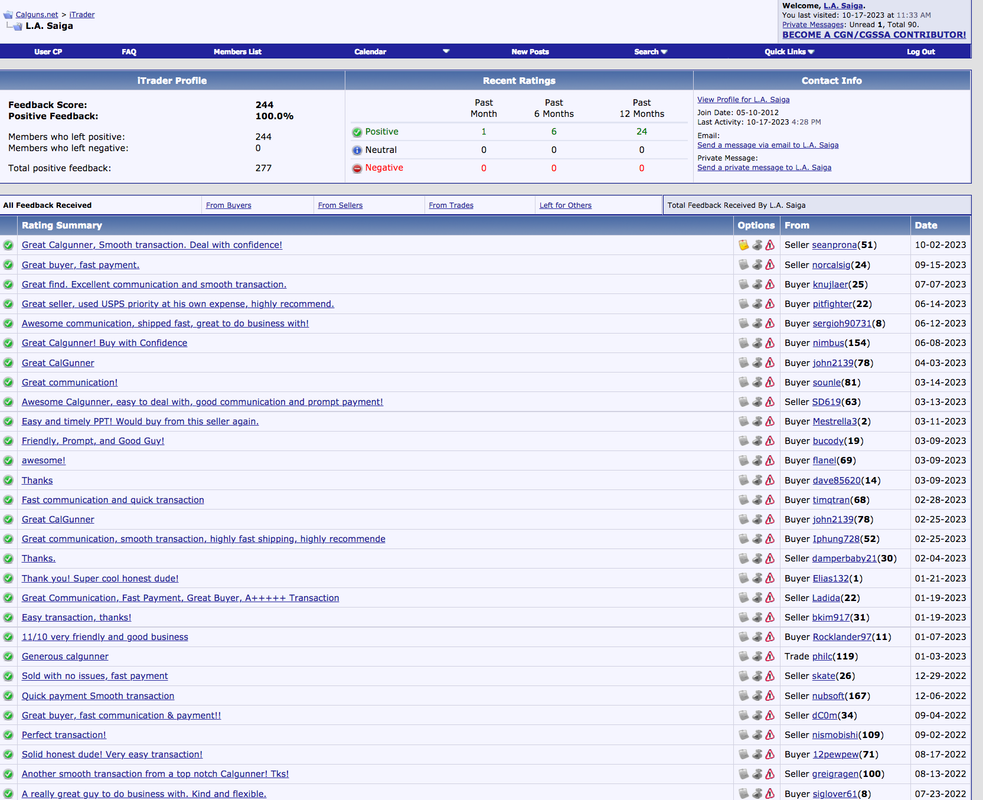Click the gray note icon in bucody's row

click(744, 441)
